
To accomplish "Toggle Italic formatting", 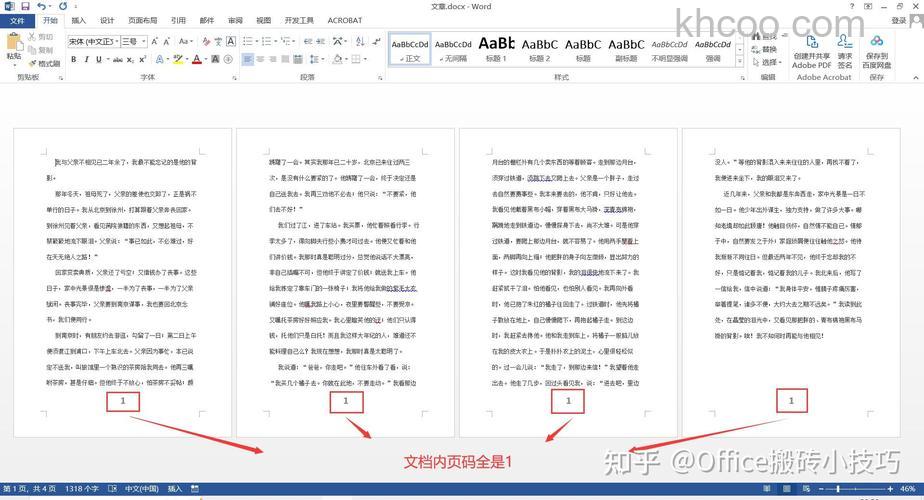I will 86,60.
